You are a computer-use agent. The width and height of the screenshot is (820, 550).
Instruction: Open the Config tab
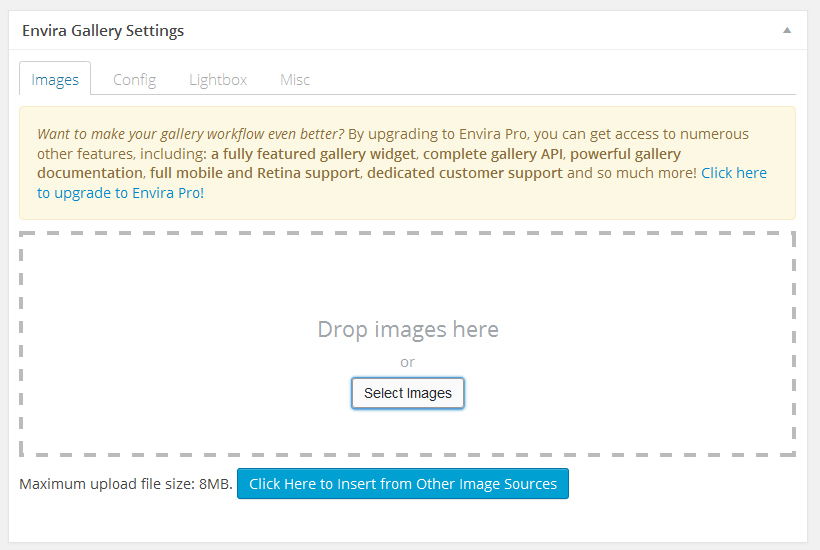[134, 79]
